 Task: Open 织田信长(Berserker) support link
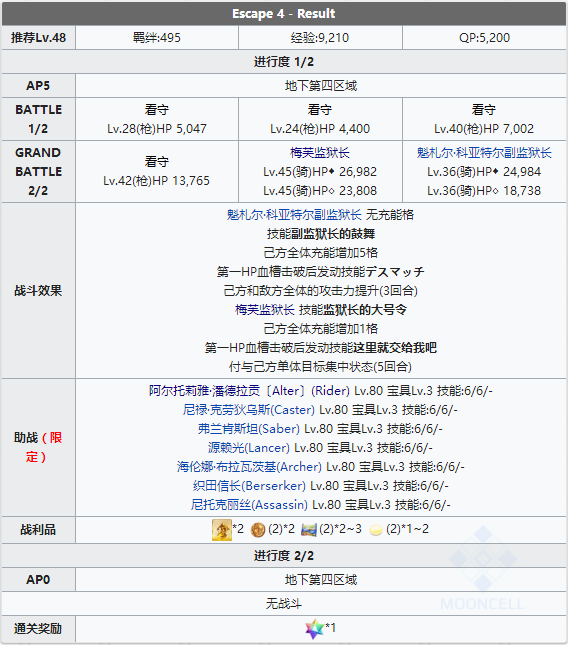click(249, 485)
